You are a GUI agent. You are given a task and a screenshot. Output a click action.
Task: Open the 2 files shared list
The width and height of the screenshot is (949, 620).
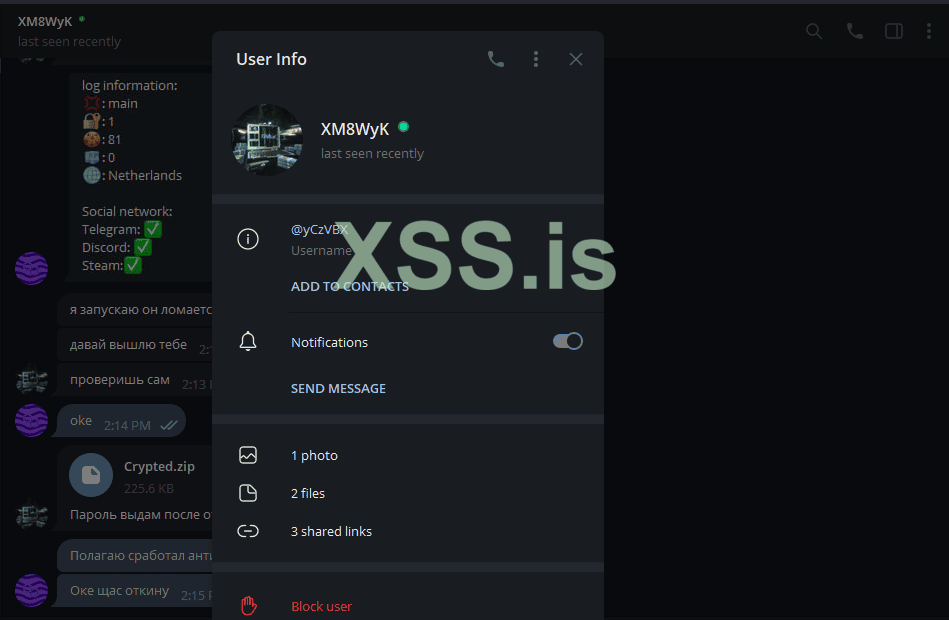[x=308, y=493]
